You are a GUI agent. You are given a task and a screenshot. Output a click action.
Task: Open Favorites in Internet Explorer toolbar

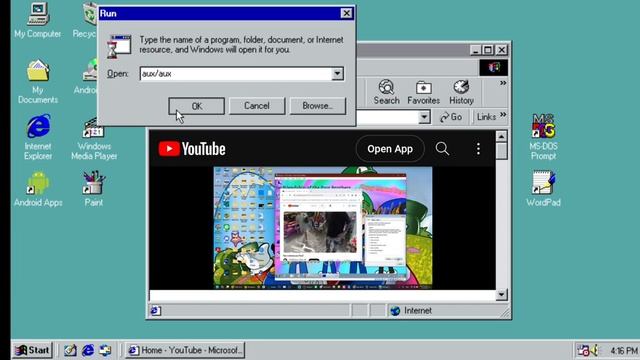(x=423, y=92)
